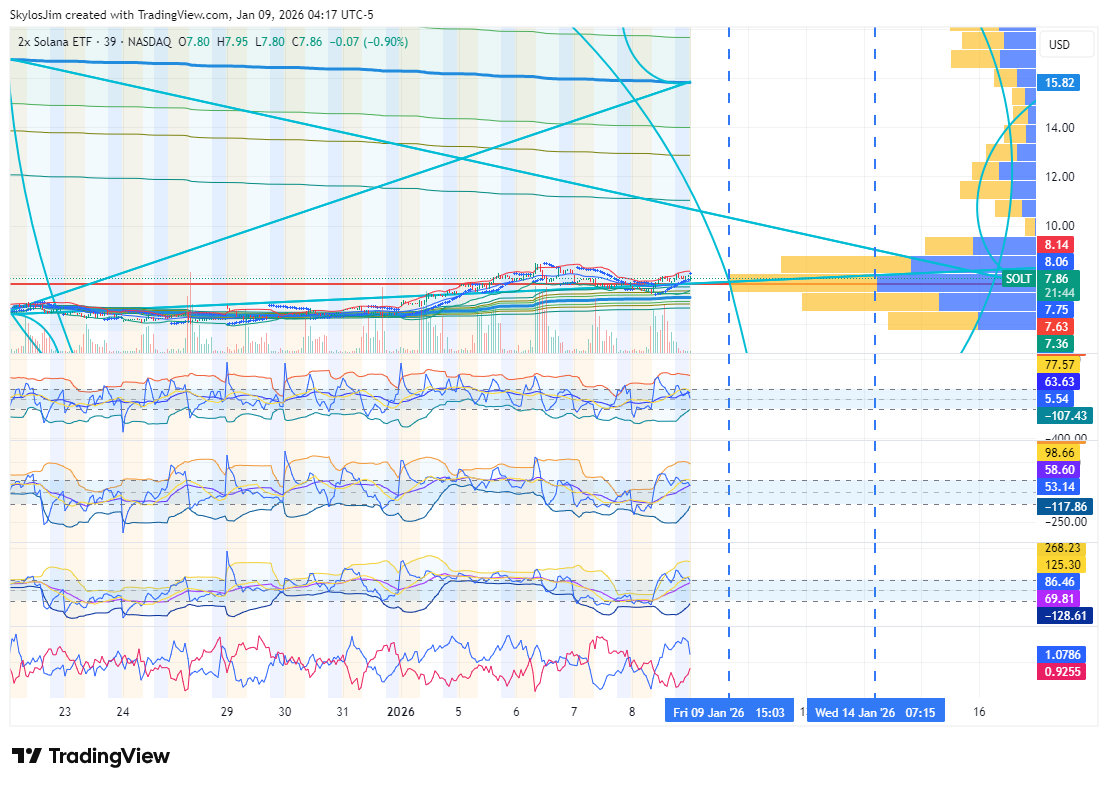Click the pink 0.9255 indicator value label

tap(1061, 672)
